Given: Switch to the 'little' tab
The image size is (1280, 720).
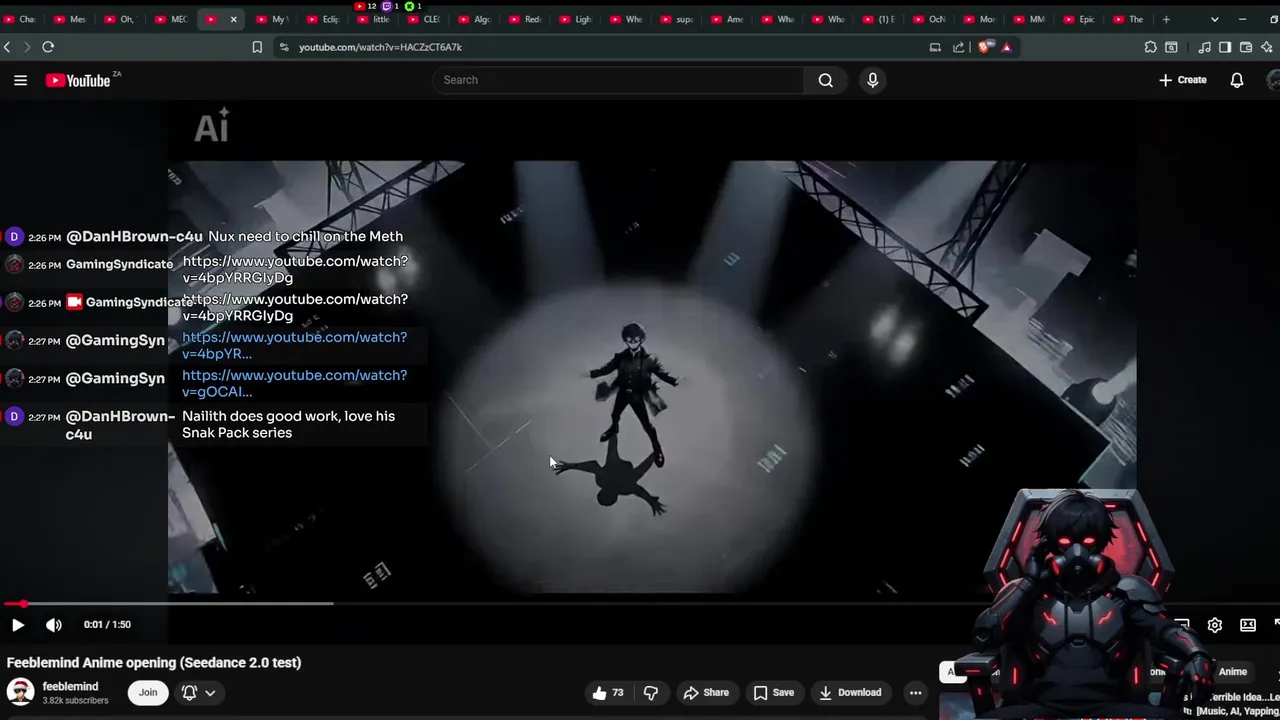Looking at the screenshot, I should [373, 19].
